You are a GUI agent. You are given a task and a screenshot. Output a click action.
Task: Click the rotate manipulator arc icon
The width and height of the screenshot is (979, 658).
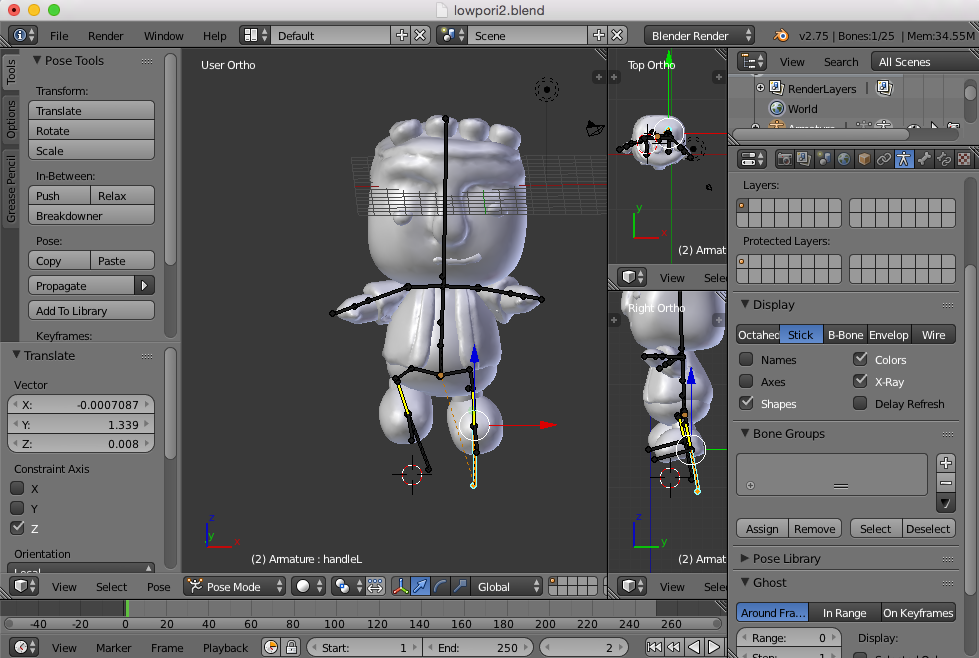(440, 587)
